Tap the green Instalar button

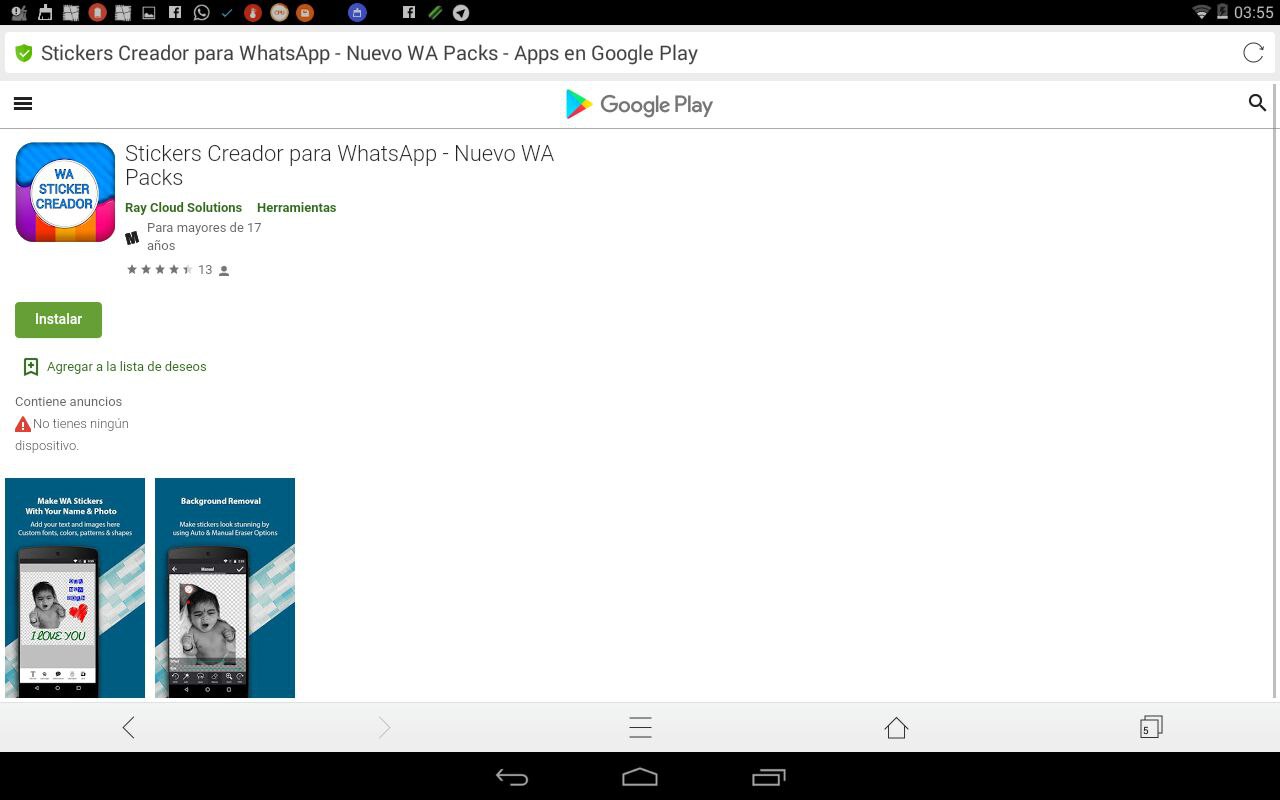pos(58,319)
